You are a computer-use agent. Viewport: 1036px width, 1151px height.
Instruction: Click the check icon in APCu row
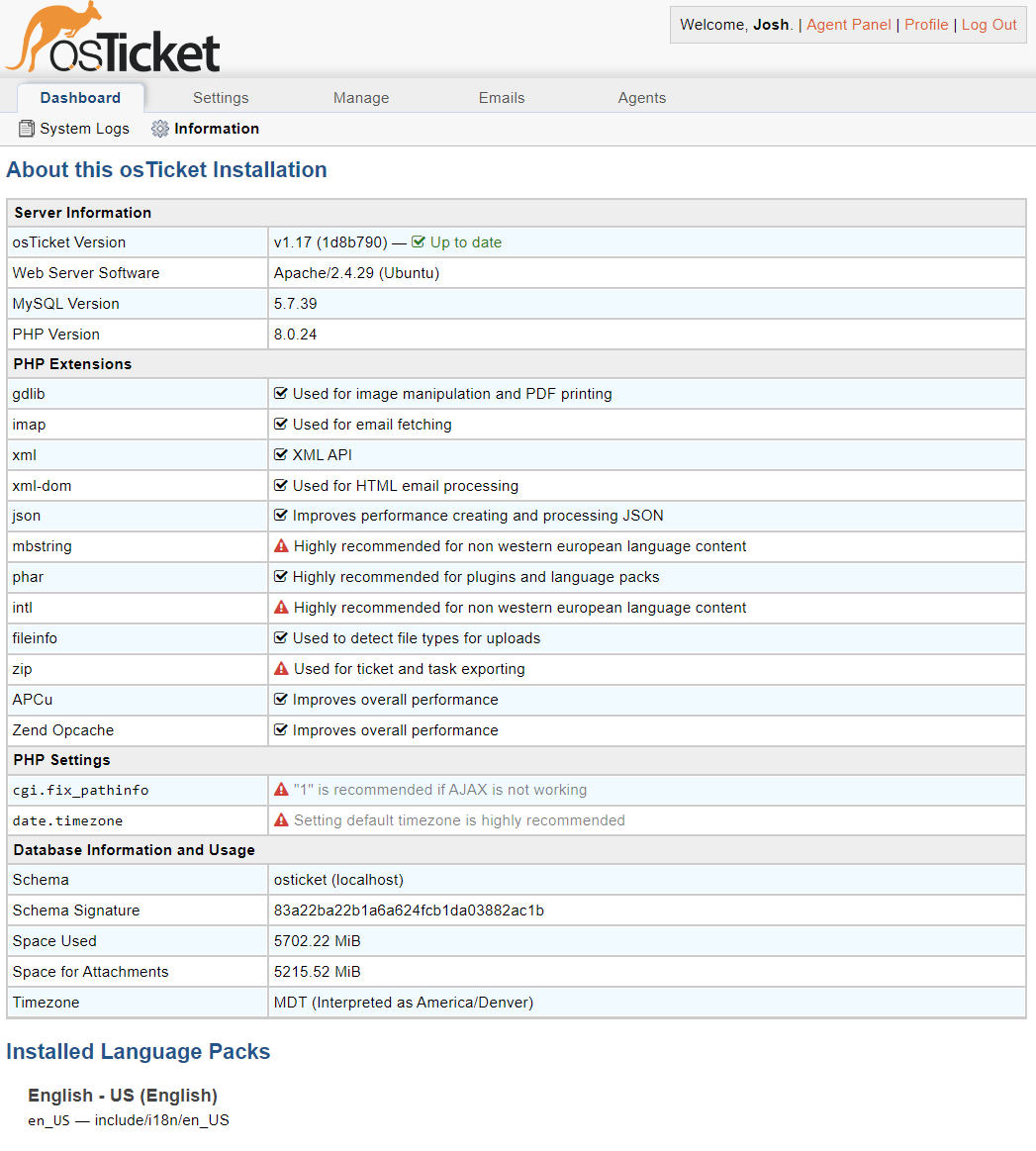coord(280,700)
